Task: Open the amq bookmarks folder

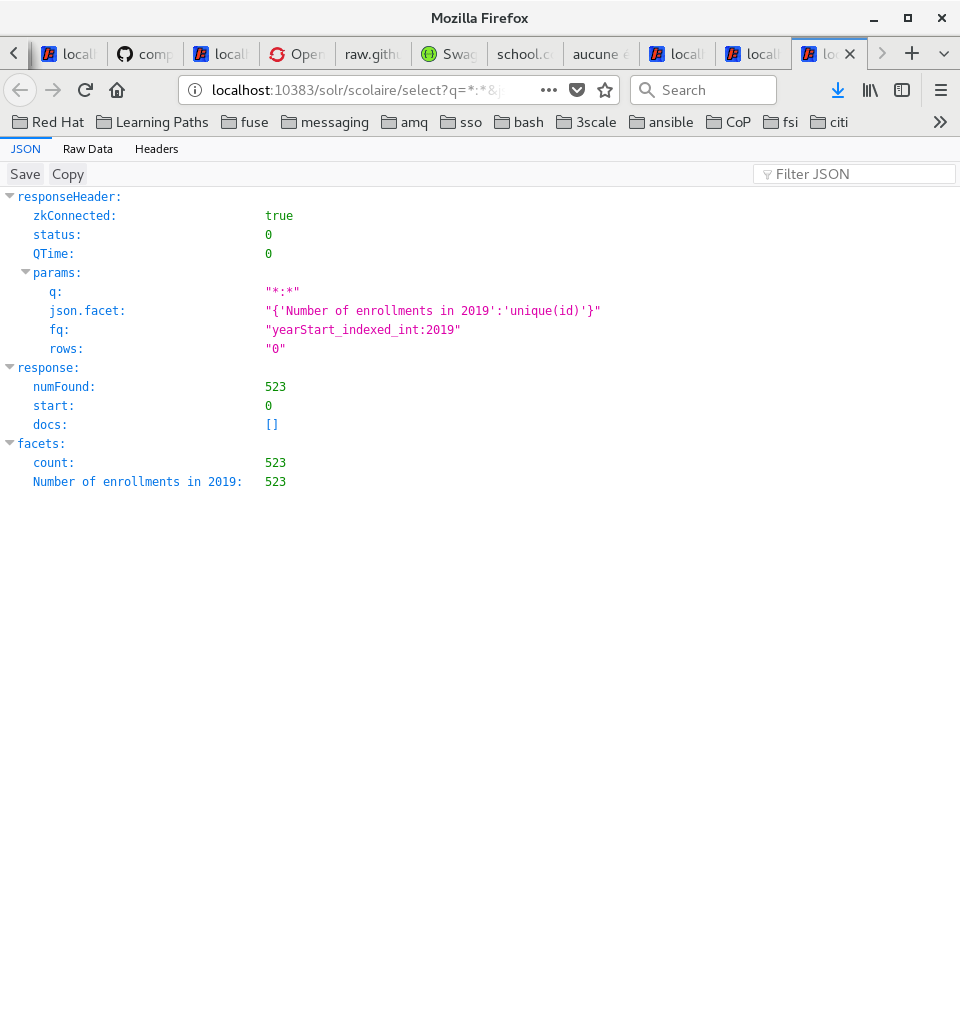Action: (404, 122)
